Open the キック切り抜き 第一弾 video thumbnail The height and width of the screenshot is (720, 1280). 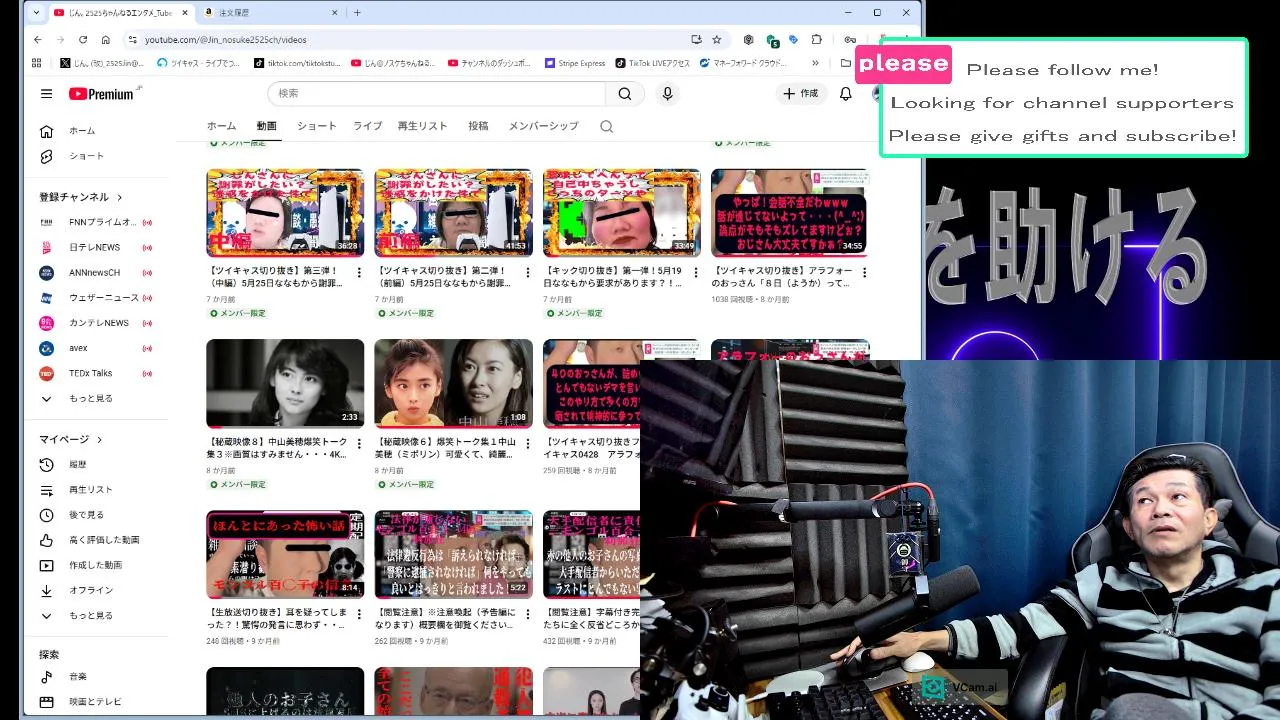[621, 212]
